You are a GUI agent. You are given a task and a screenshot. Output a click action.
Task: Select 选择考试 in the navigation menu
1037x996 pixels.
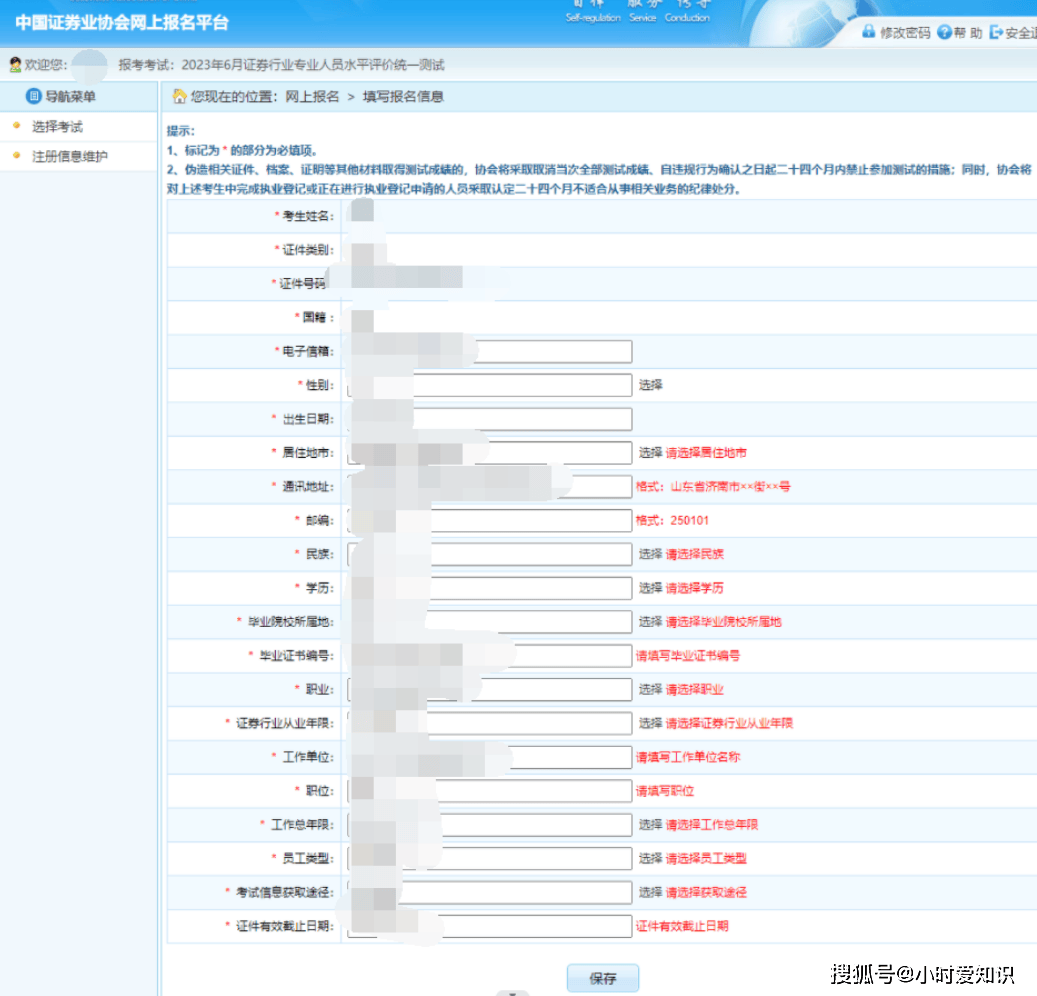58,126
